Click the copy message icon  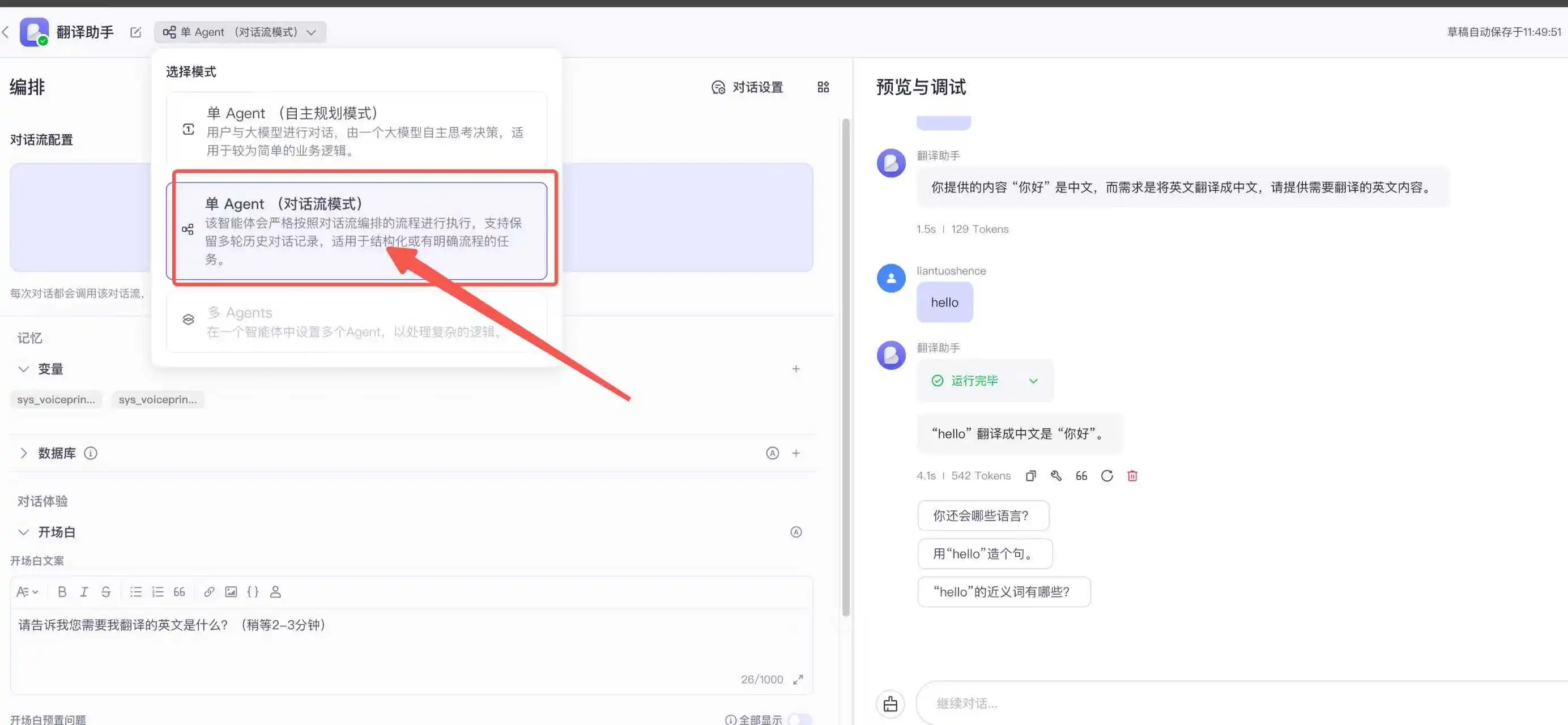click(x=1030, y=476)
